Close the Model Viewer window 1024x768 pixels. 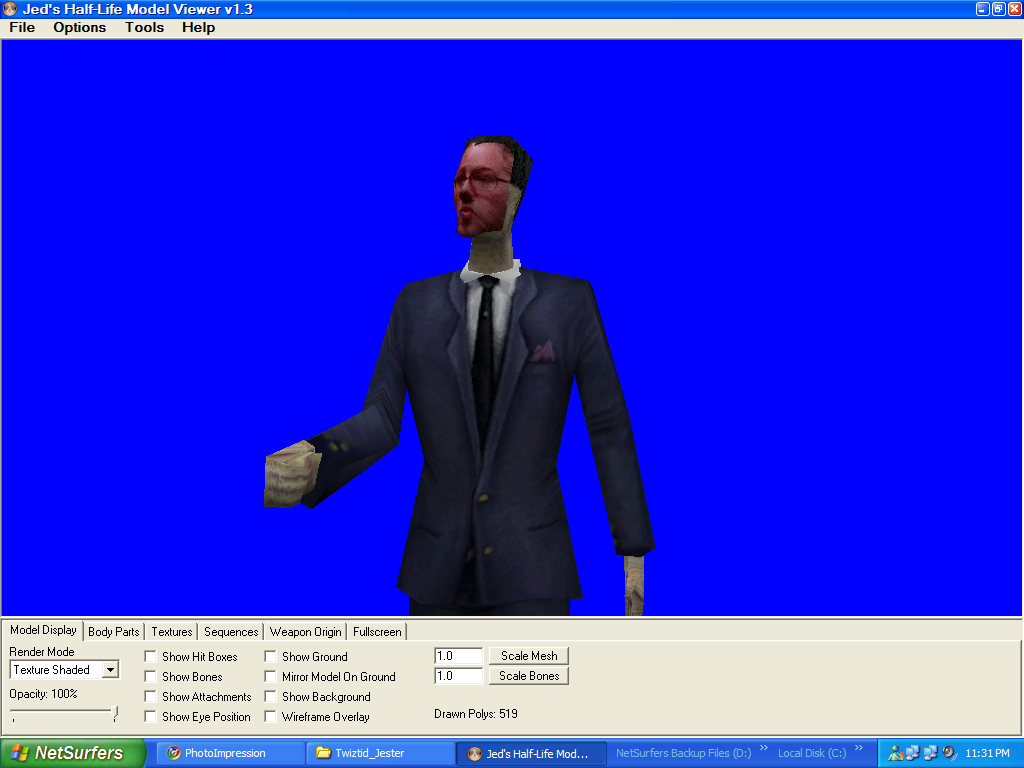pos(1015,9)
